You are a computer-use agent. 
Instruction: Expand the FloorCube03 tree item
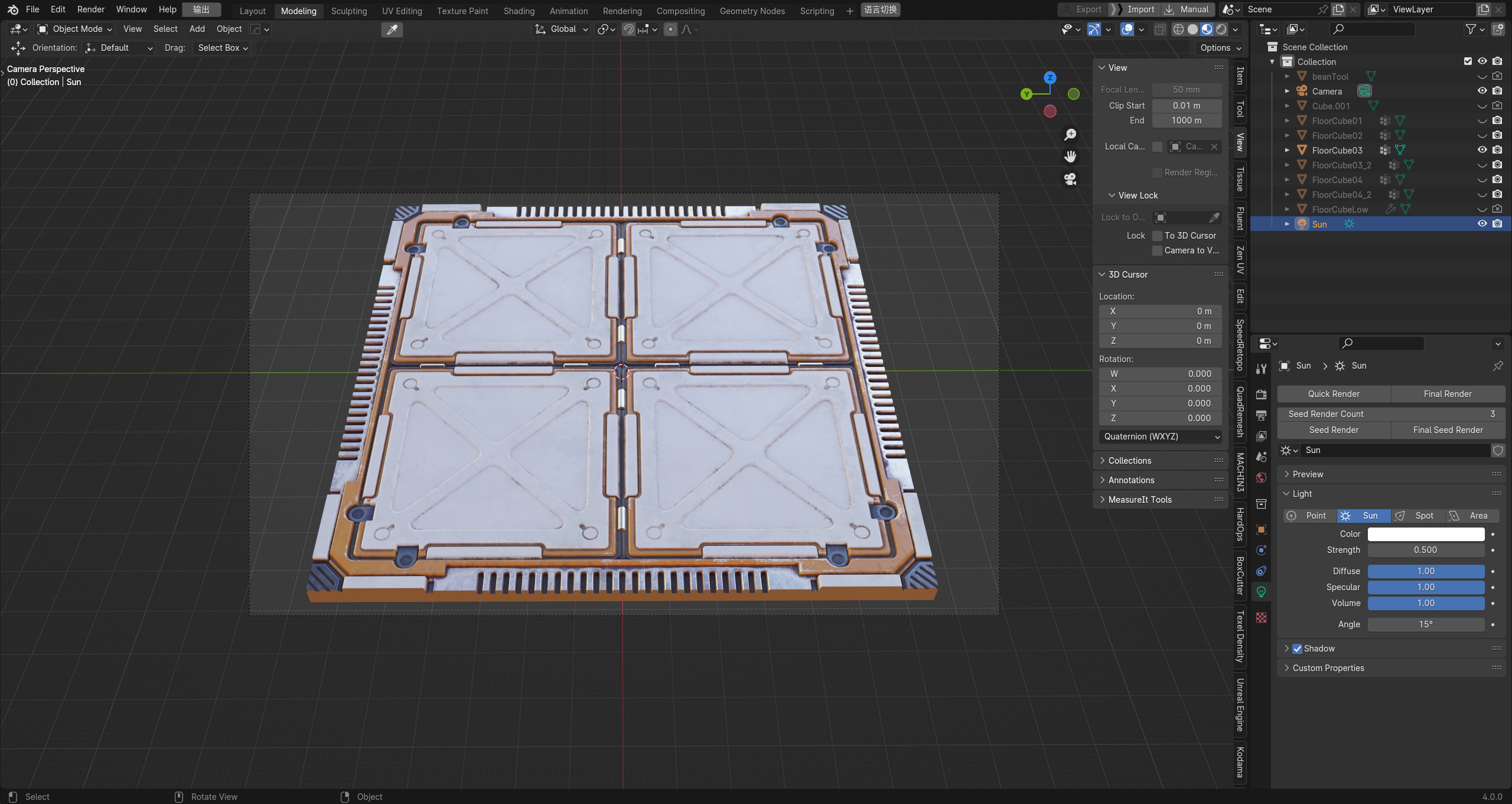pyautogui.click(x=1287, y=150)
